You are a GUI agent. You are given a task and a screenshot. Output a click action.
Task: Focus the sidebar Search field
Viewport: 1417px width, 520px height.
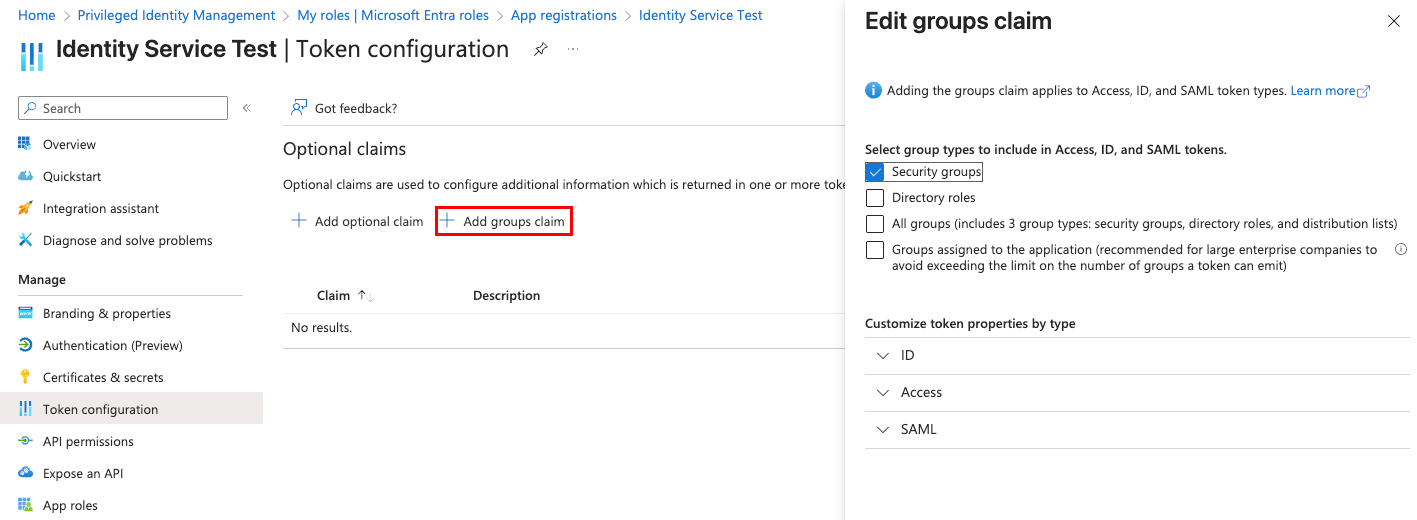(123, 108)
